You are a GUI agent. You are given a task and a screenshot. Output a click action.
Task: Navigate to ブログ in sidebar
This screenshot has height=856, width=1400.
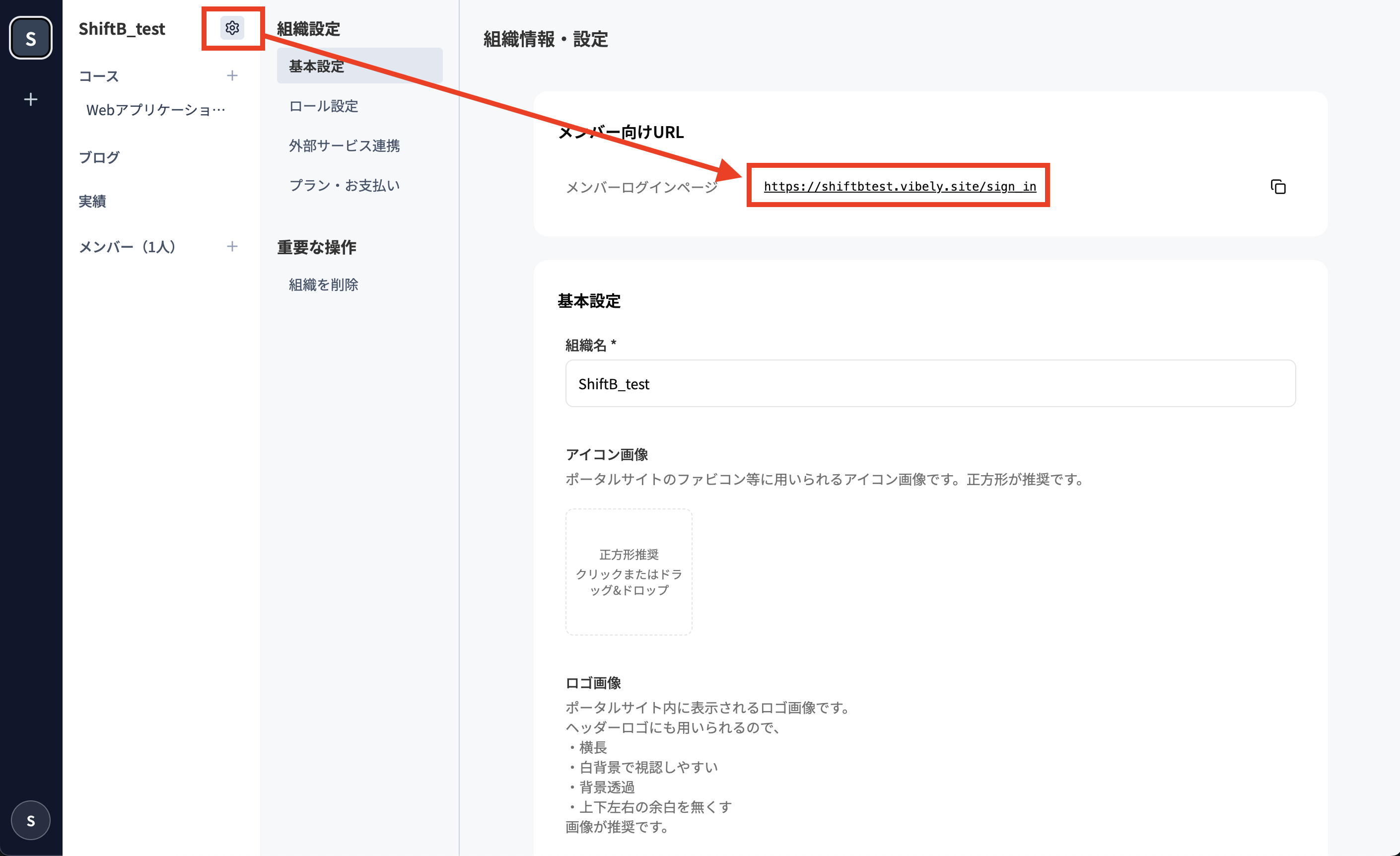(99, 157)
